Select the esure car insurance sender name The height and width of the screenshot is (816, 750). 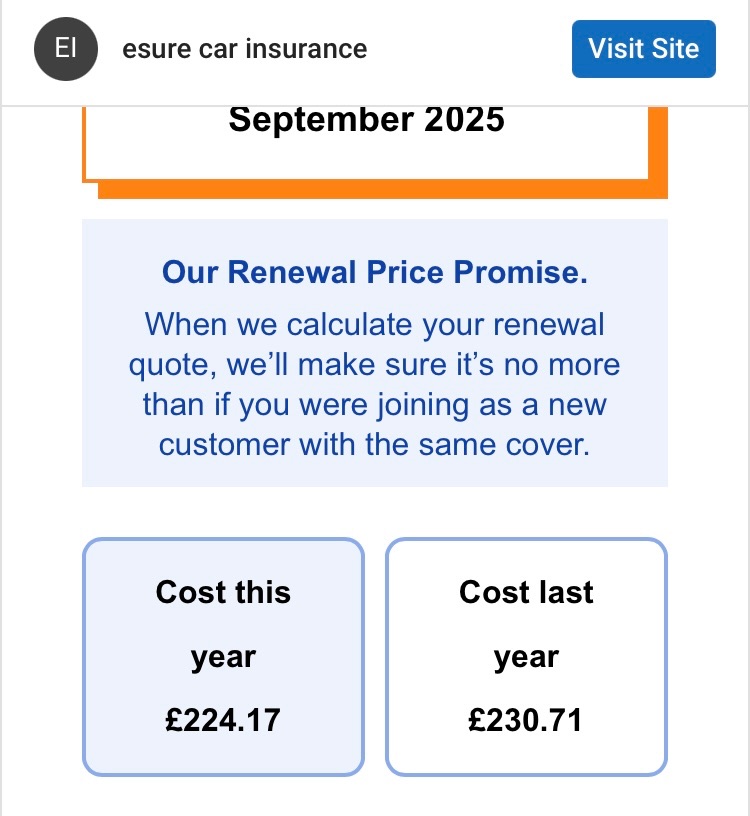coord(245,49)
